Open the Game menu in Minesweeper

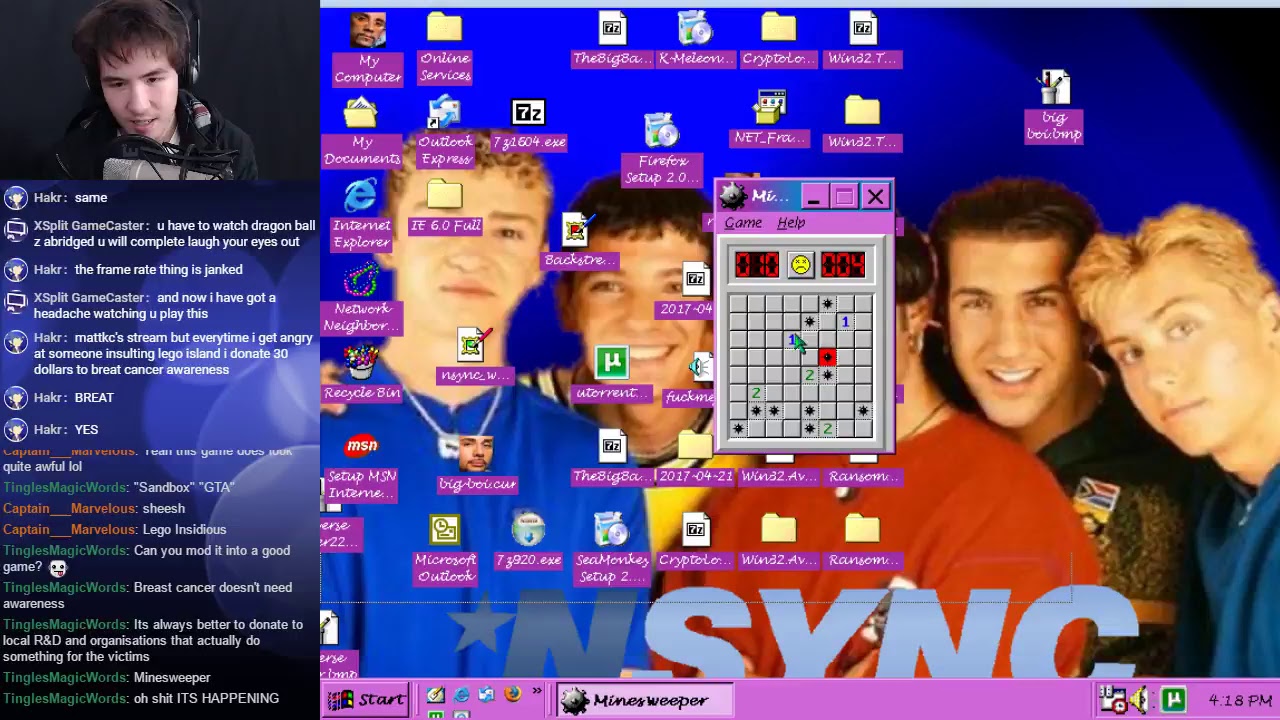(743, 223)
